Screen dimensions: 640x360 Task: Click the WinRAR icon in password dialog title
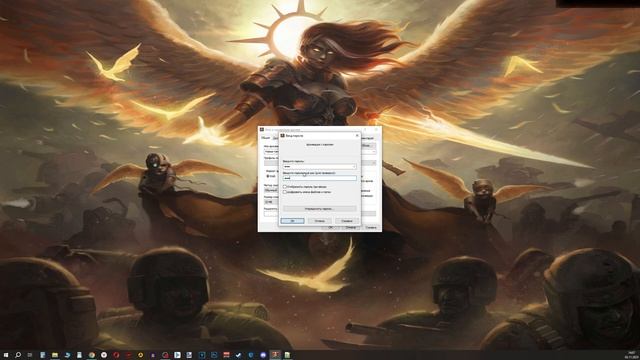point(282,135)
